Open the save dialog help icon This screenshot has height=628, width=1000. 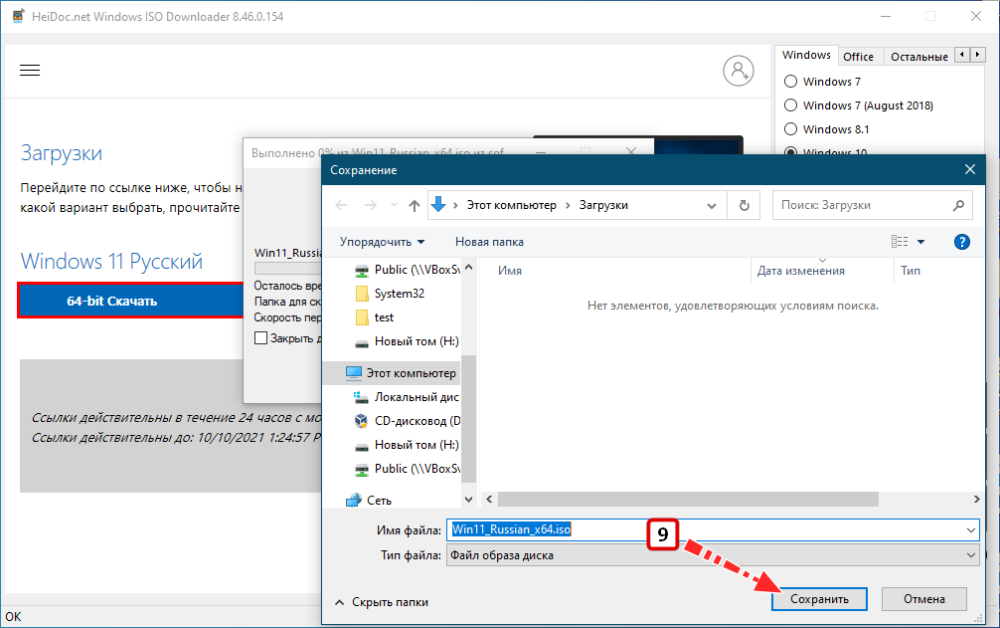tap(962, 242)
